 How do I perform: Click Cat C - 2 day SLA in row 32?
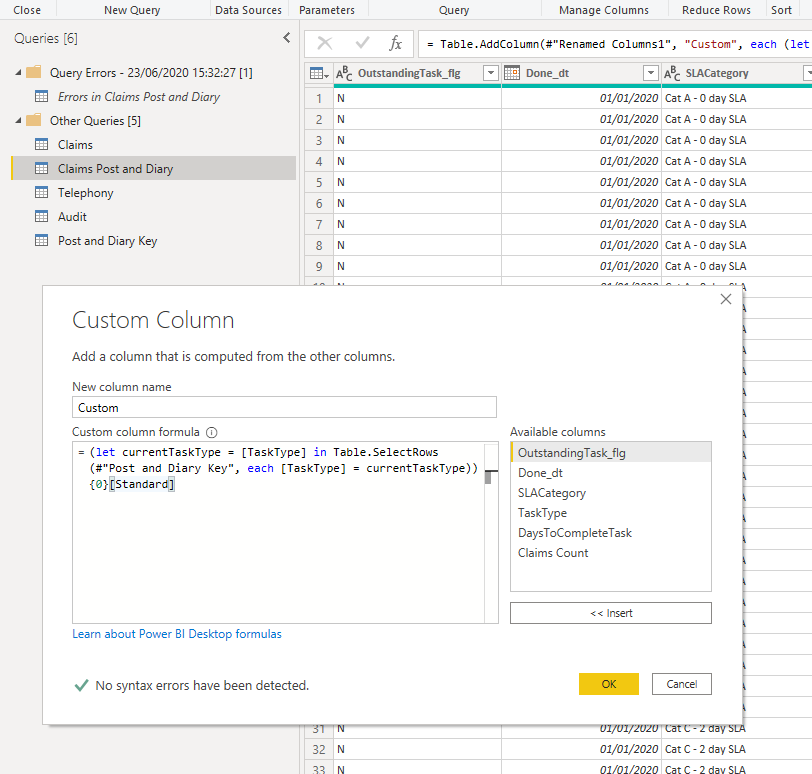[x=705, y=749]
